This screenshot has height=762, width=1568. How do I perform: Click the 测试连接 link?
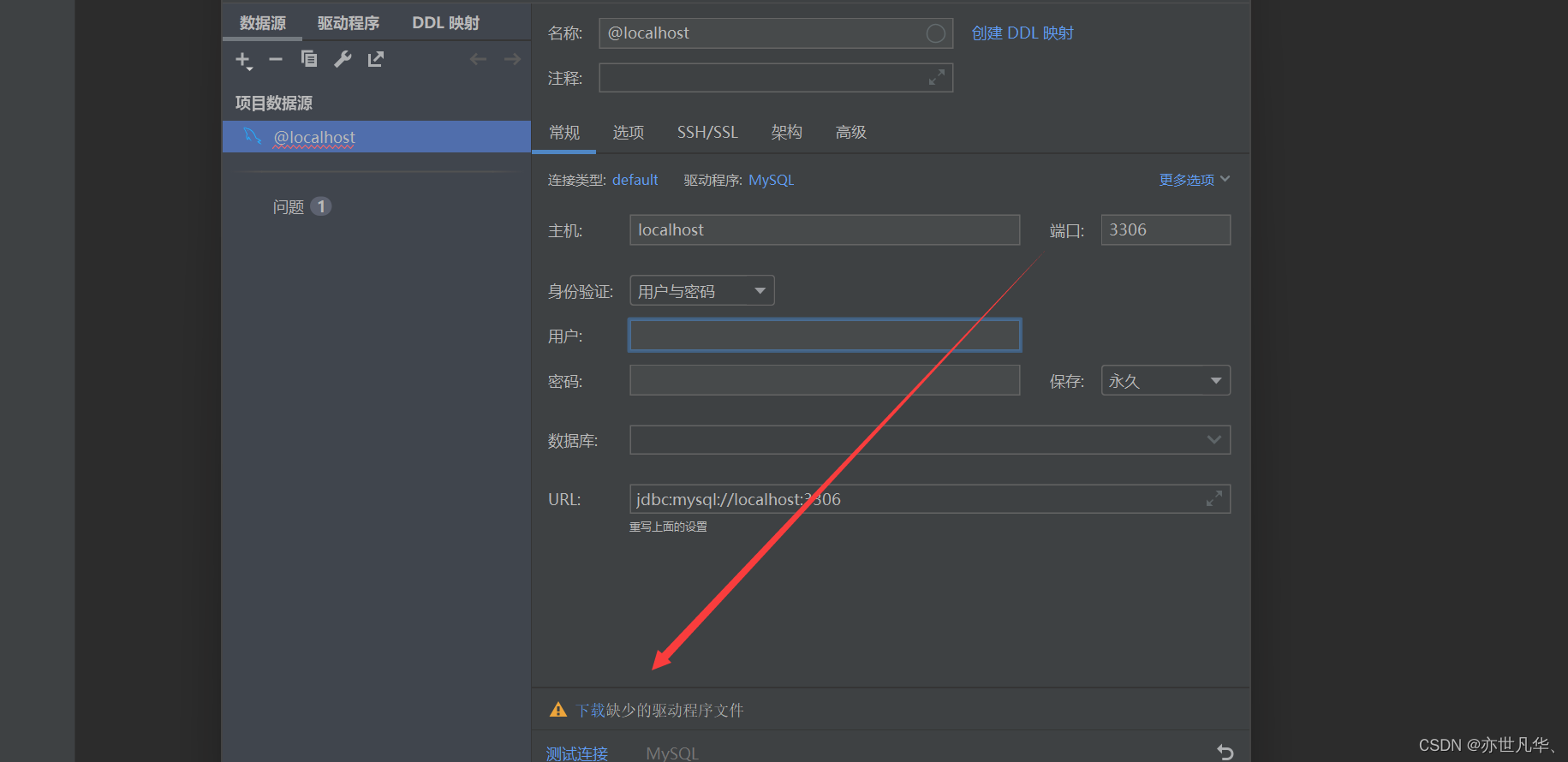[577, 753]
